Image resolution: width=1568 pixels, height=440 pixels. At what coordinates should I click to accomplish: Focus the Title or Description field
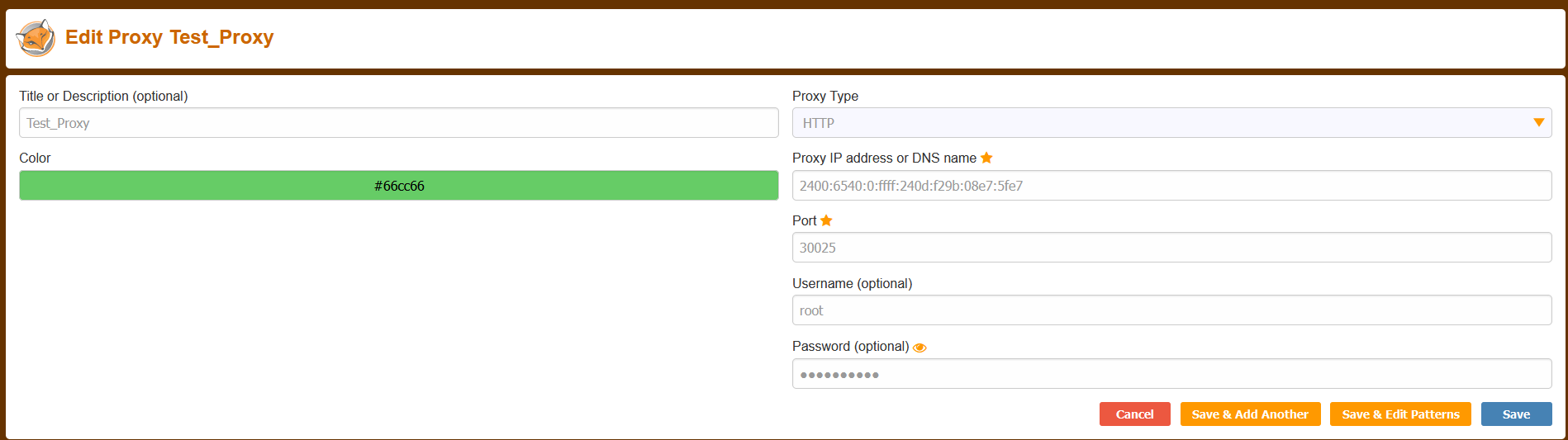(x=398, y=123)
